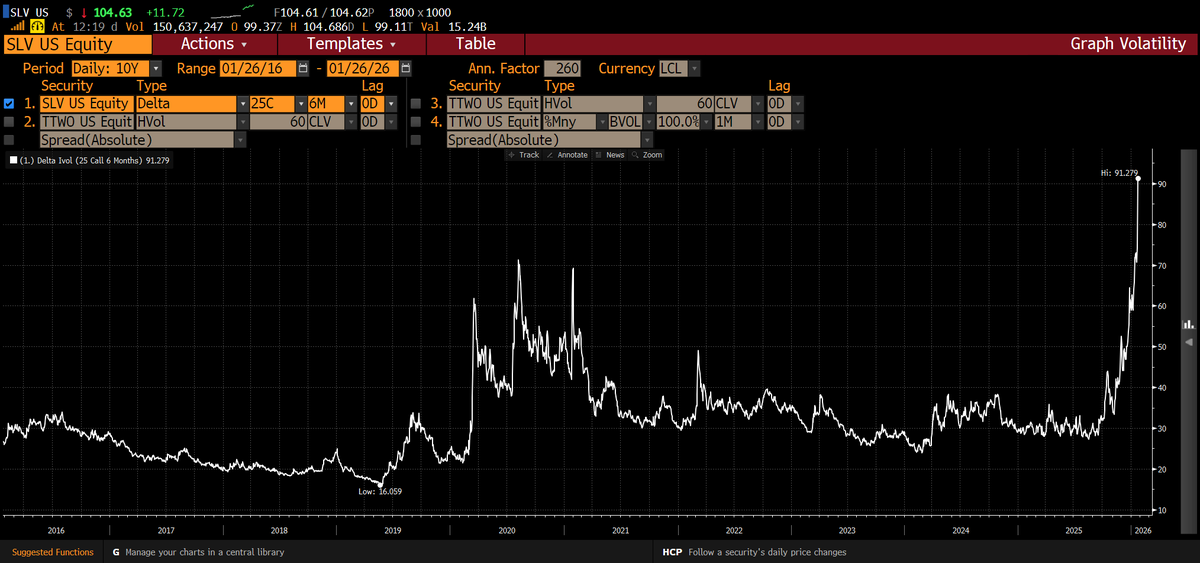
Task: Activate the chart Zoom tool
Action: coord(647,155)
